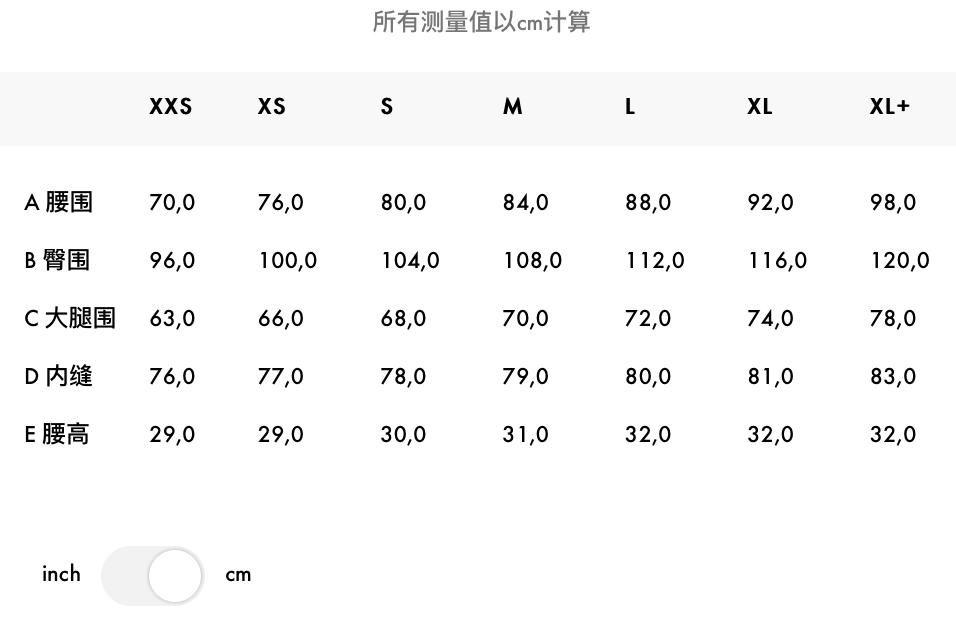956x618 pixels.
Task: Select the C 大腿围 row label
Action: (x=70, y=318)
